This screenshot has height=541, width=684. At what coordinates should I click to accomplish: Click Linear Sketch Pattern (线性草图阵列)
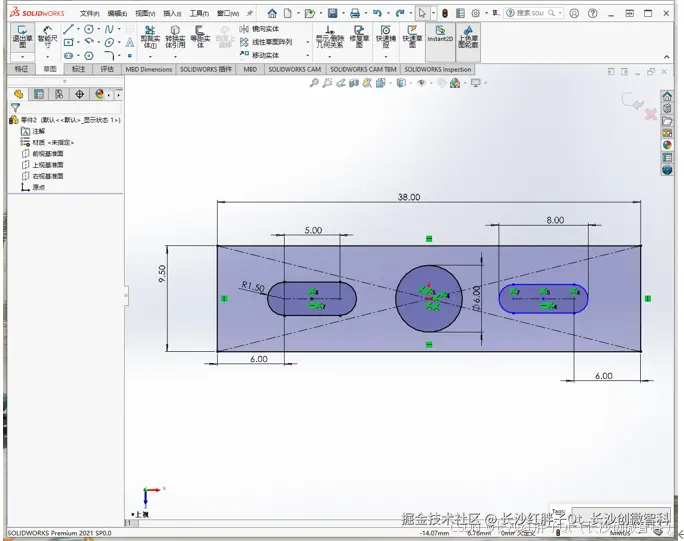(266, 42)
